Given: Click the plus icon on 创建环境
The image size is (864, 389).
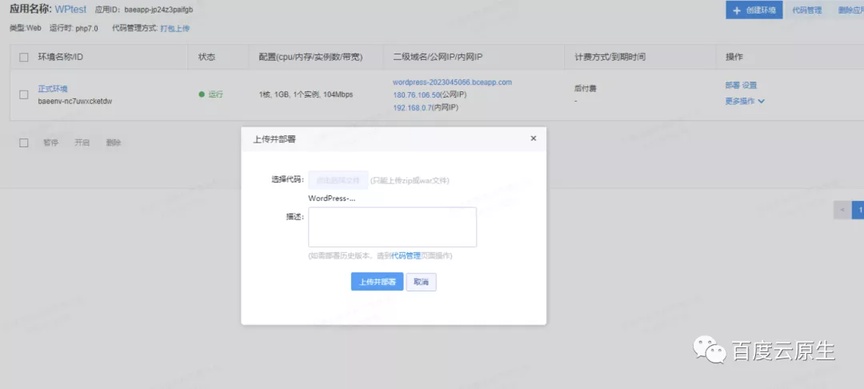Looking at the screenshot, I should coord(737,10).
